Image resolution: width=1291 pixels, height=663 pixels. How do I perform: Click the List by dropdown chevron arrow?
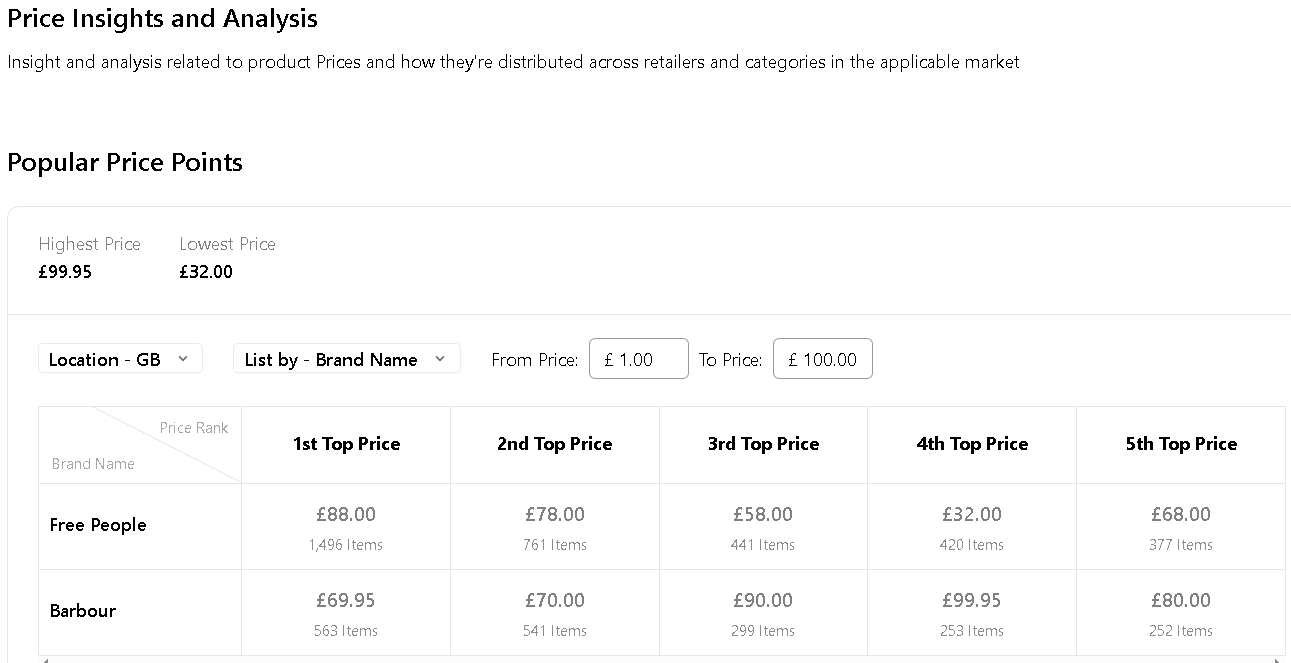pyautogui.click(x=440, y=359)
